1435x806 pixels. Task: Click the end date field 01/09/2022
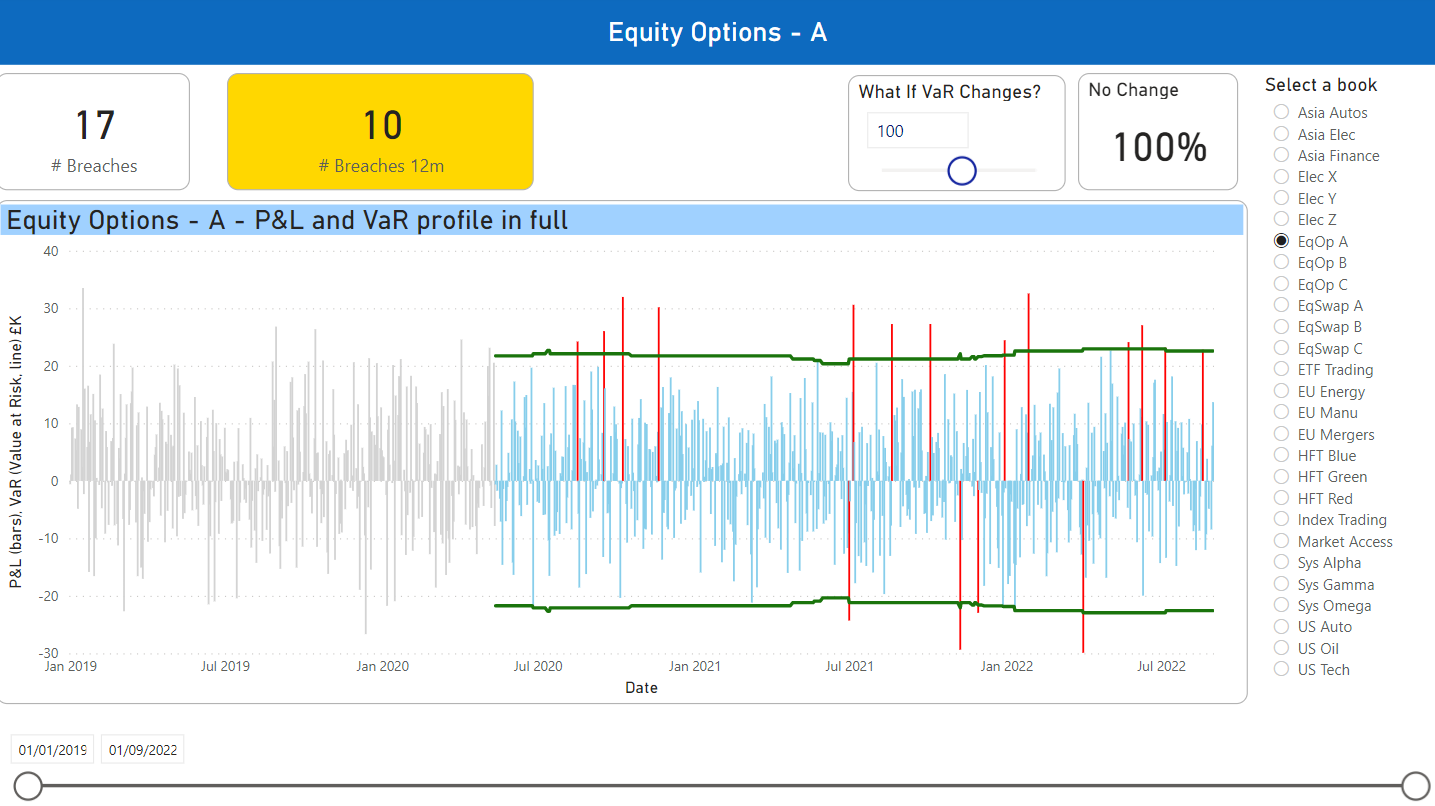pos(142,750)
